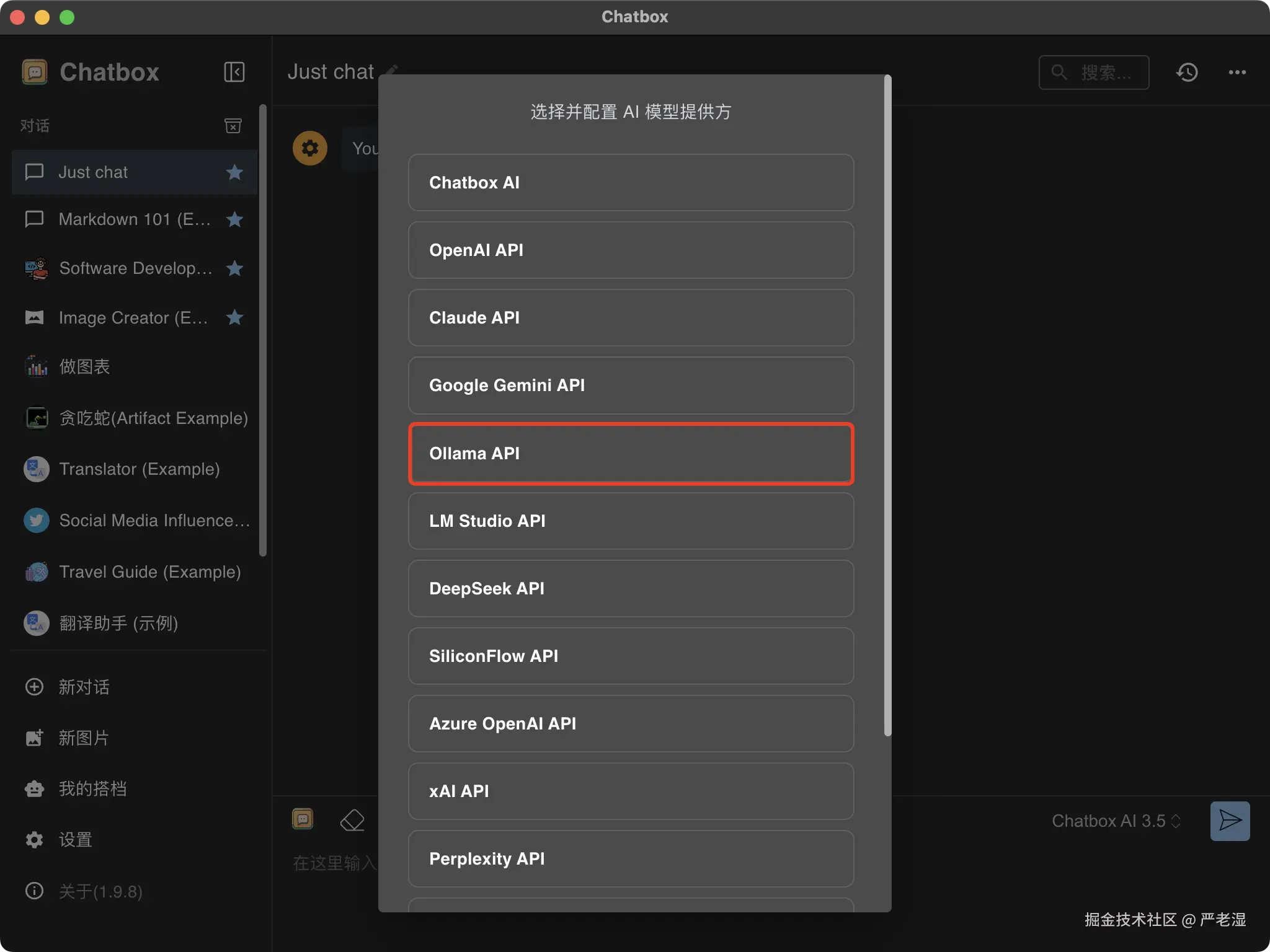Select the Claude API provider
Viewport: 1270px width, 952px height.
point(631,318)
